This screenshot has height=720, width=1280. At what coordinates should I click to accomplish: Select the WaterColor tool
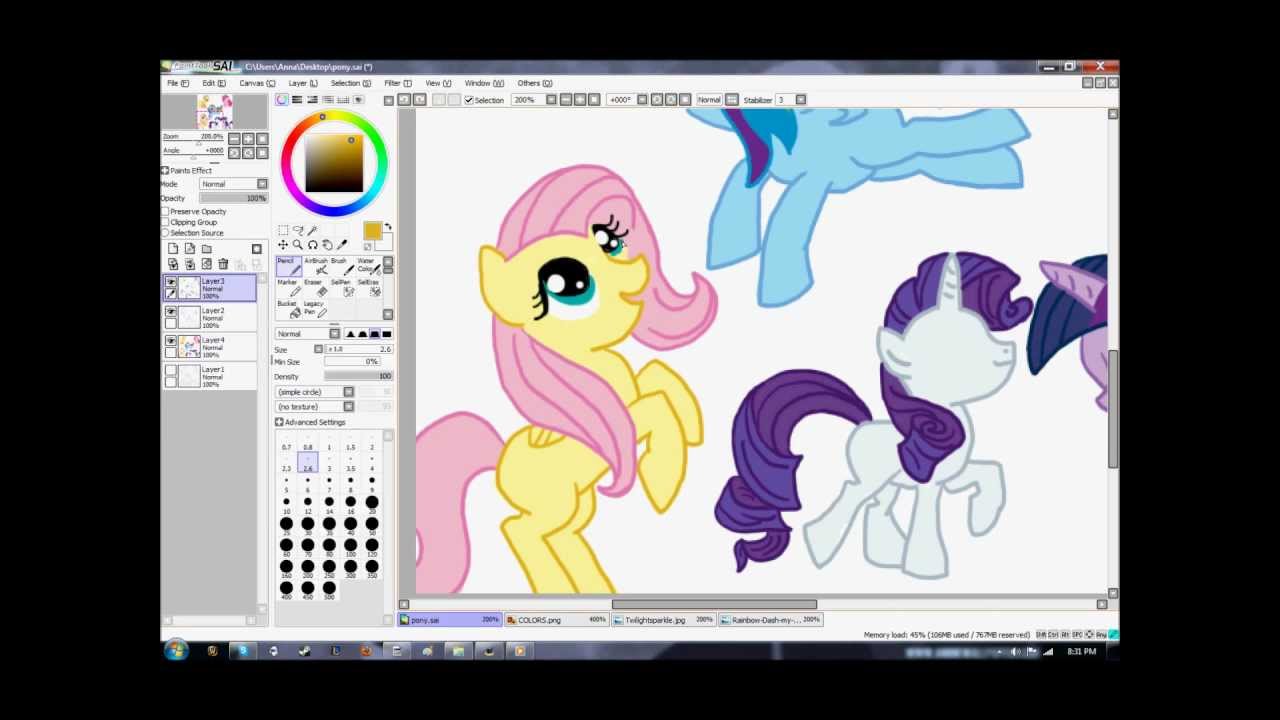[368, 266]
